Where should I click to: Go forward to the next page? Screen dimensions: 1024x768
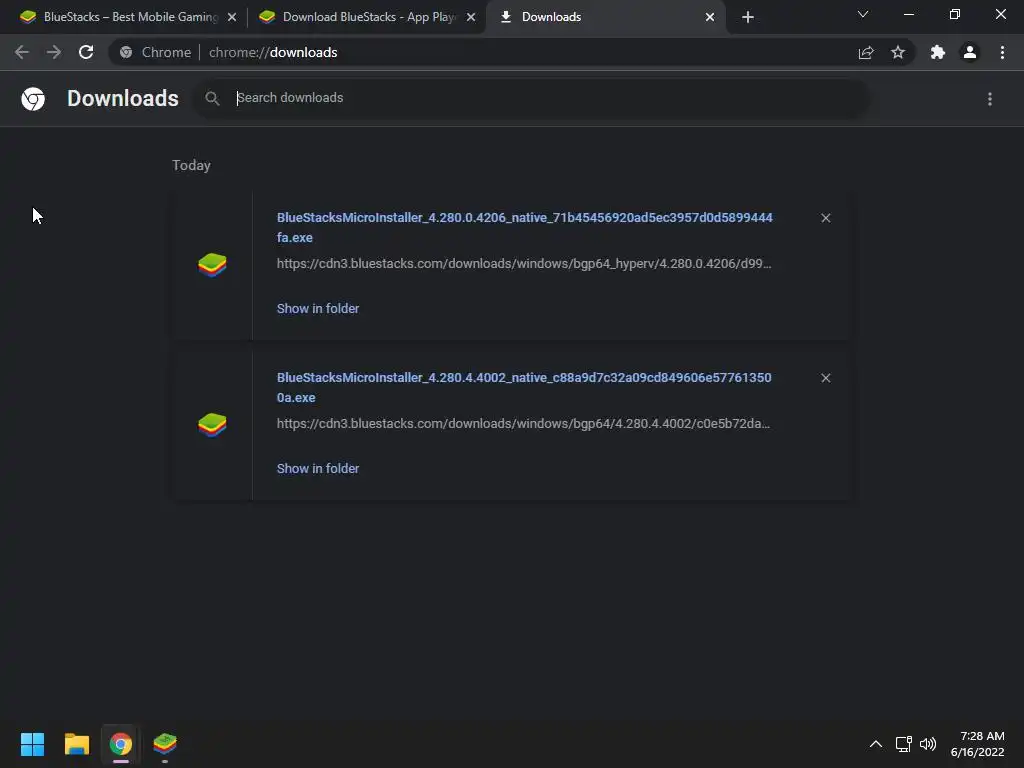point(54,52)
